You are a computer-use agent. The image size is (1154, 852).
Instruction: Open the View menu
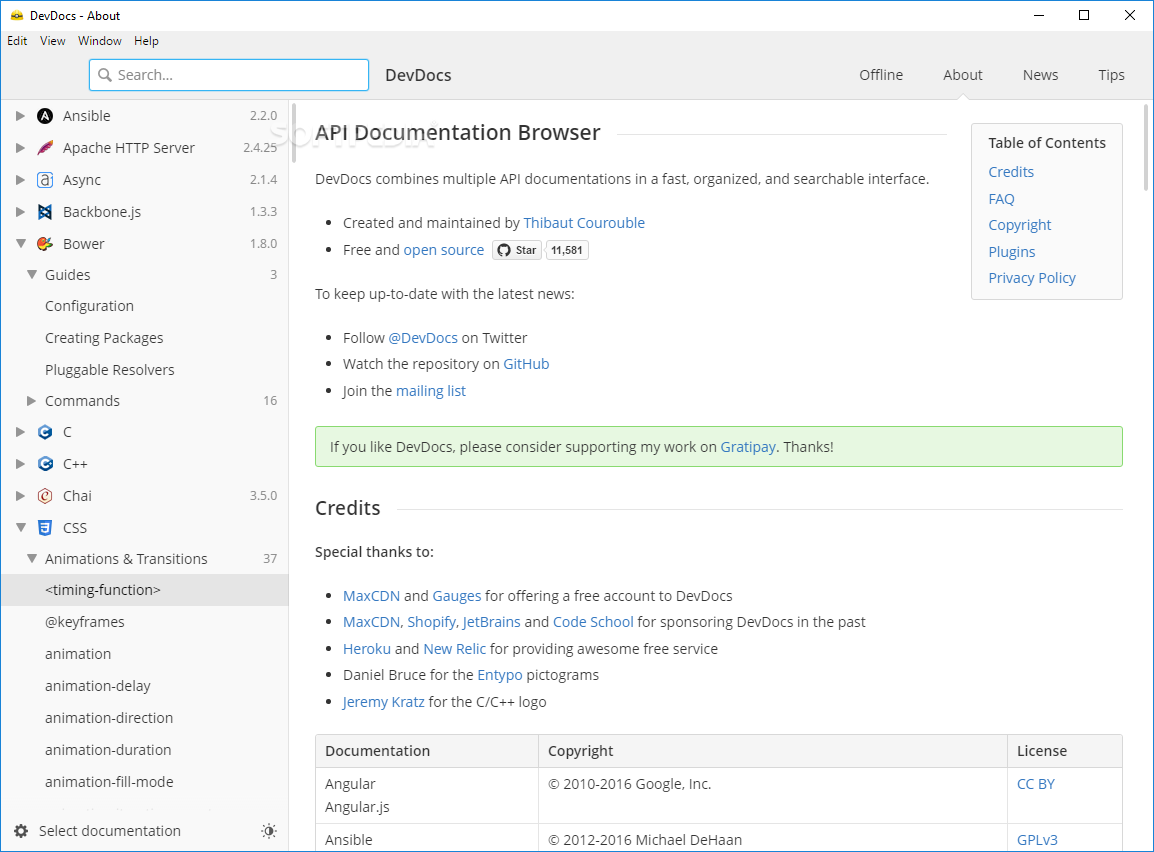pos(52,41)
